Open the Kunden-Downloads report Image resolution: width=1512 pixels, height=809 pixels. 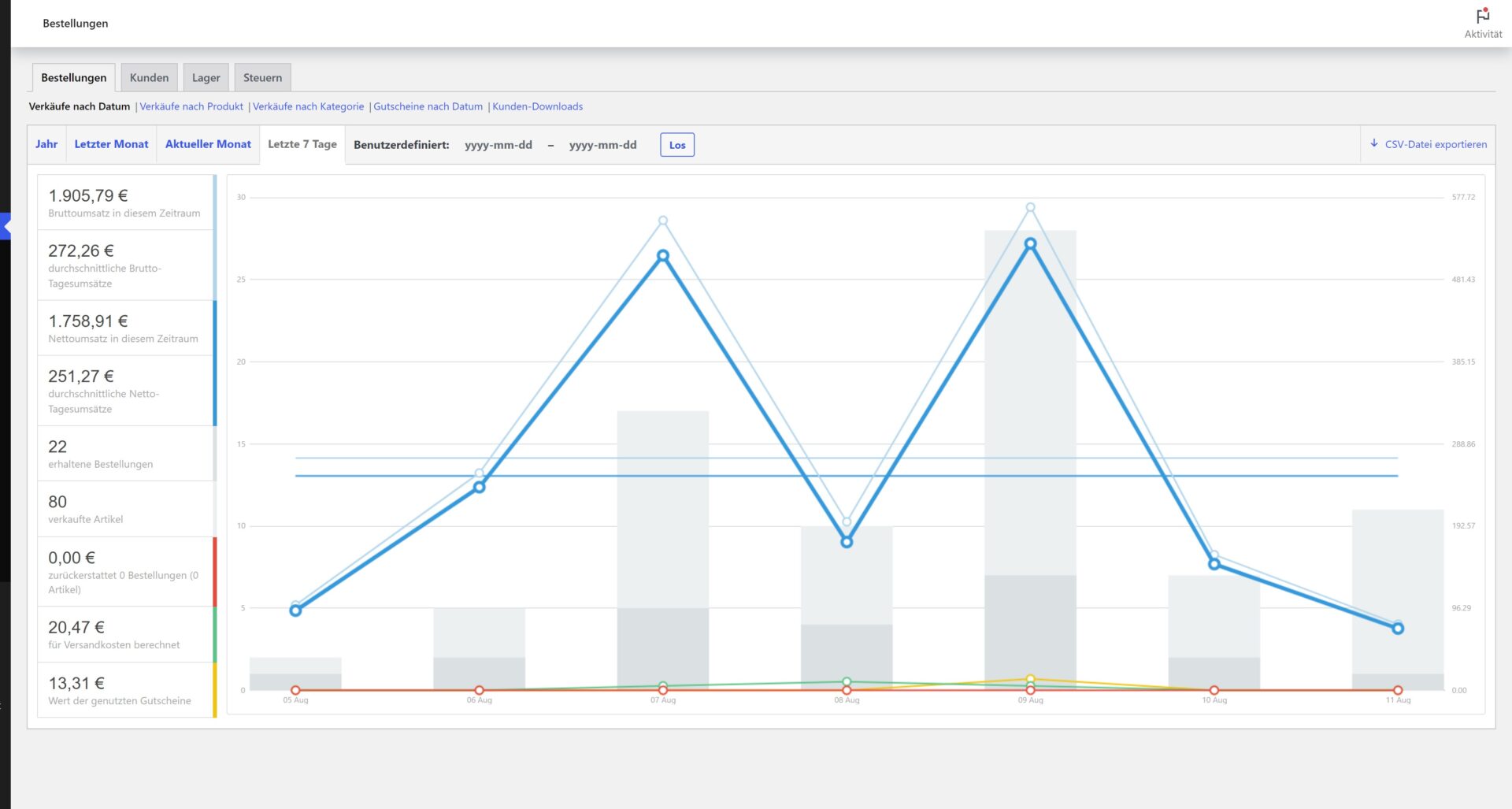pyautogui.click(x=537, y=106)
